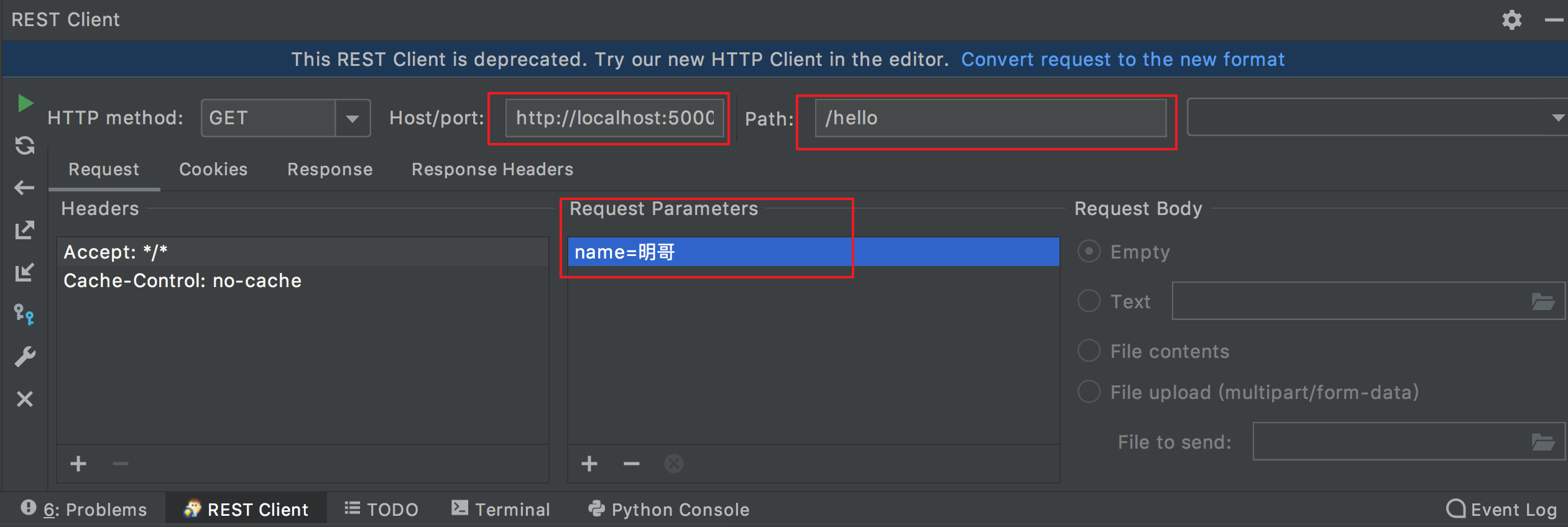Open the Cookies tab
Viewport: 1568px width, 527px height.
tap(213, 169)
